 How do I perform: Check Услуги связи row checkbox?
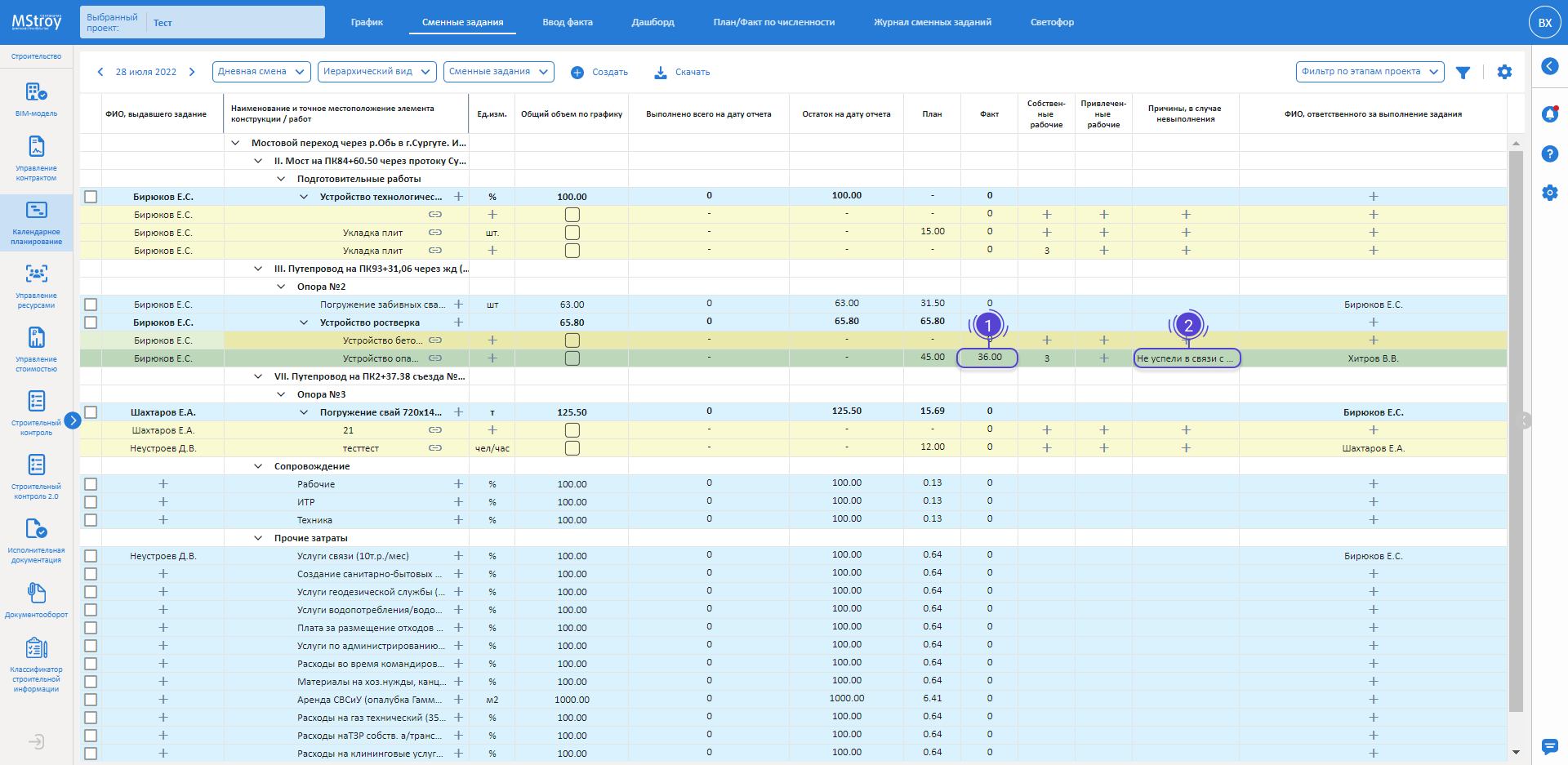pos(91,556)
